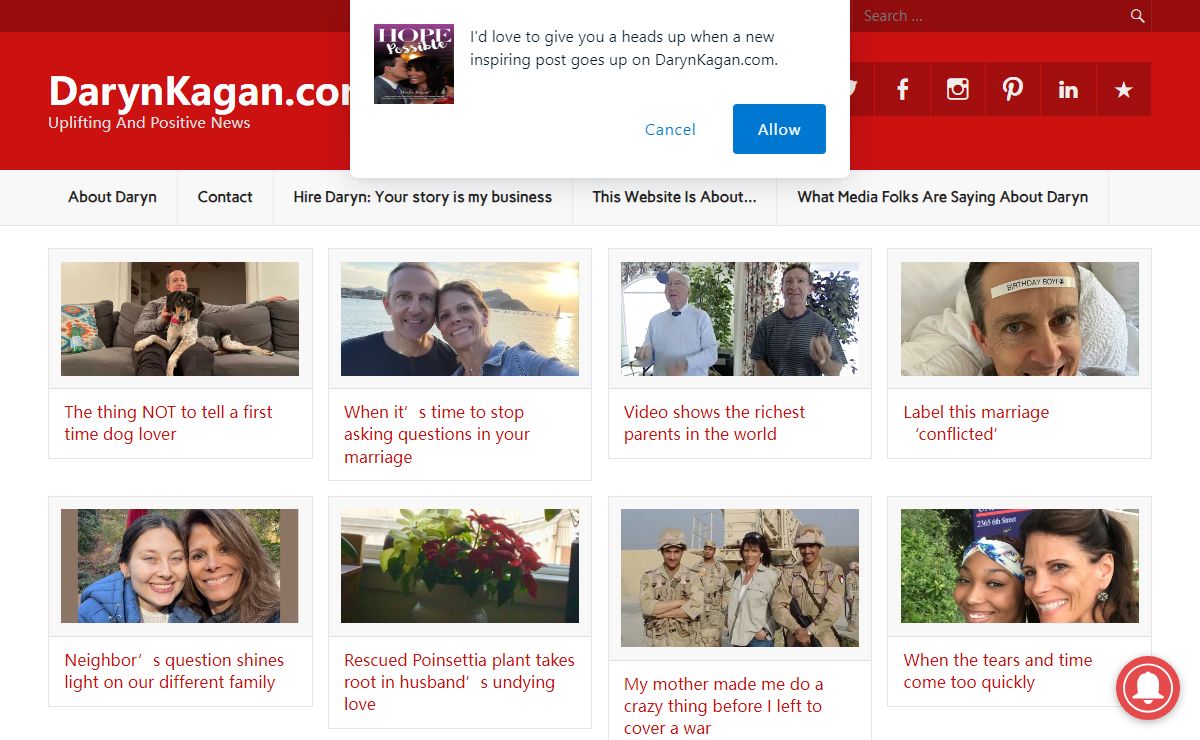This screenshot has width=1200, height=740.
Task: Click the Poinsettia plant photo thumbnail
Action: tap(460, 566)
